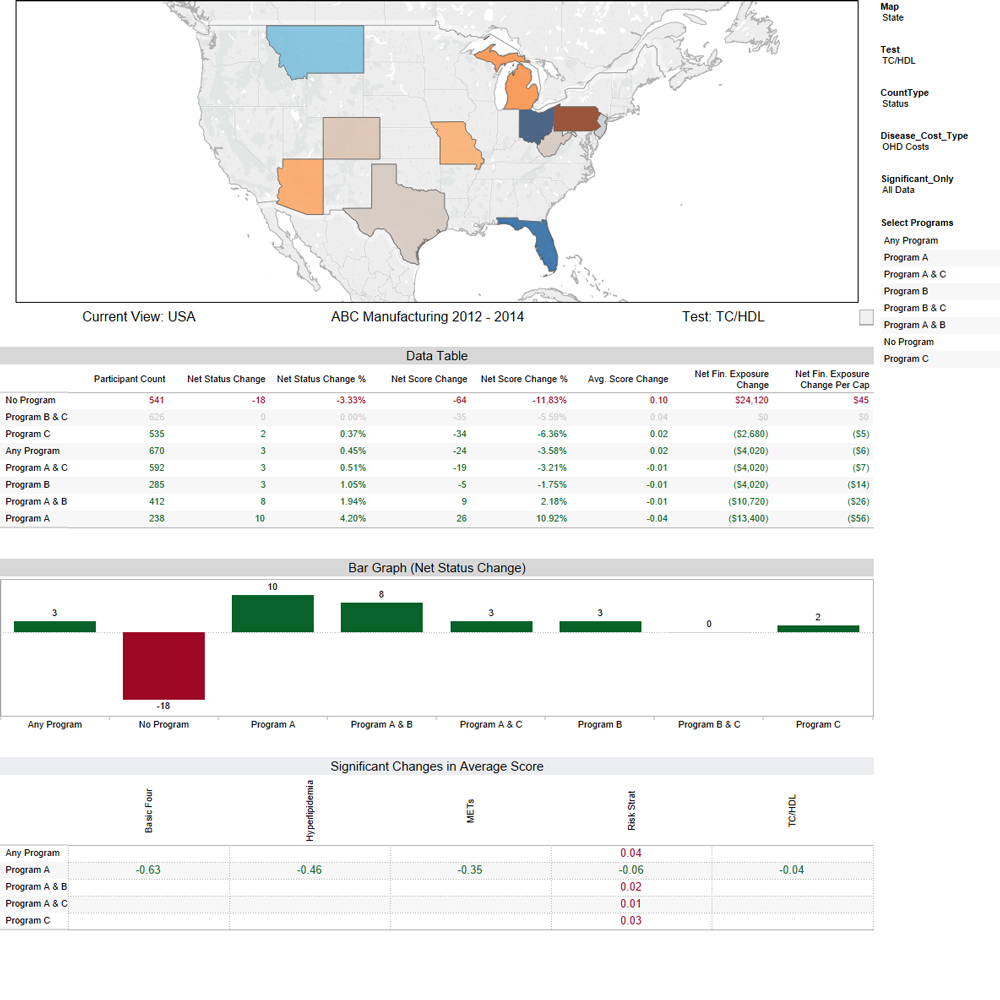Viewport: 1000px width, 1000px height.
Task: Open the CountType Status dropdown
Action: click(895, 104)
